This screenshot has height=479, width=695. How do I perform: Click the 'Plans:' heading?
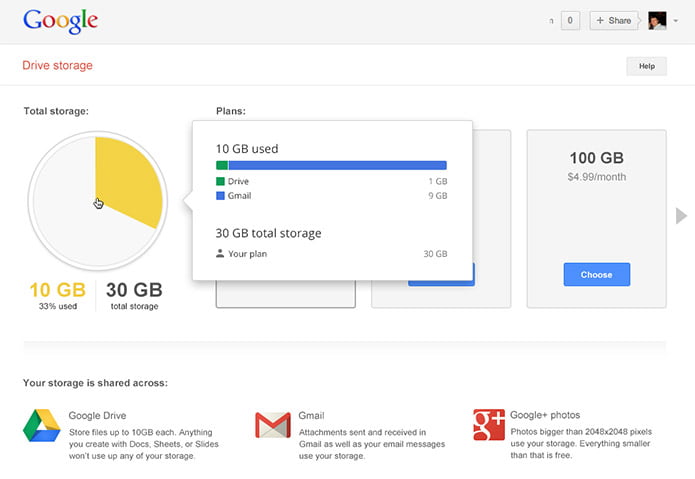tap(231, 111)
